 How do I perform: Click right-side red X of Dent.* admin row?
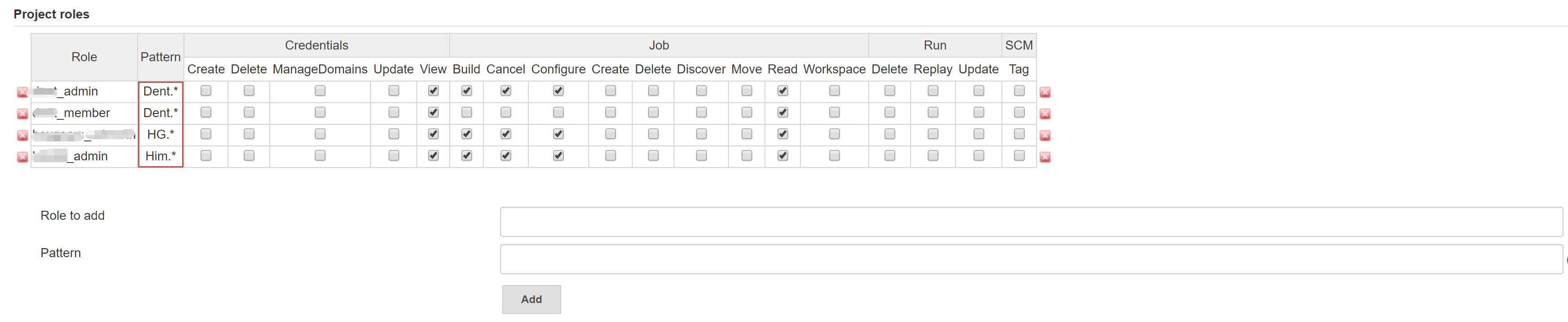1045,92
